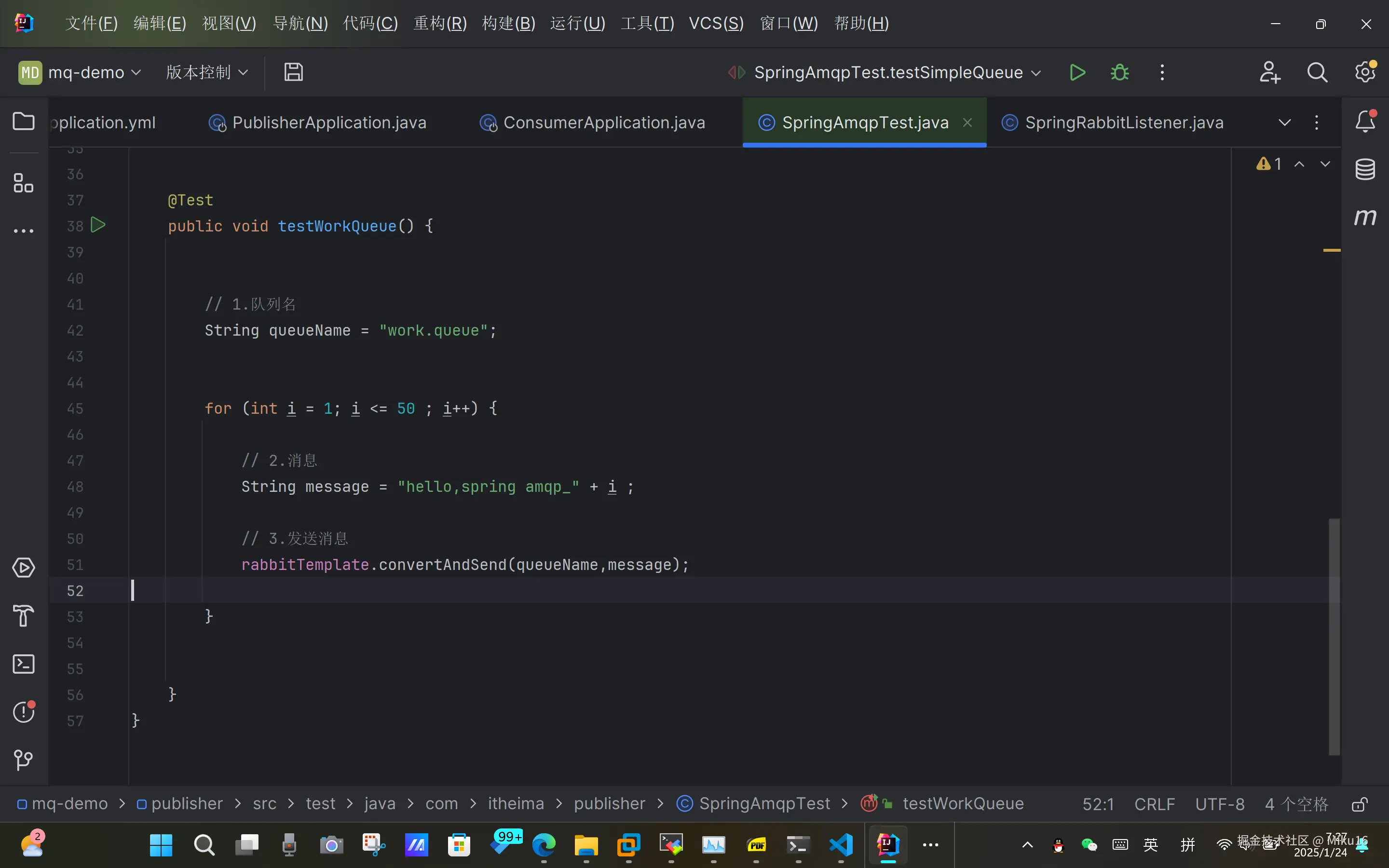Open the Git tool window

tap(24, 760)
